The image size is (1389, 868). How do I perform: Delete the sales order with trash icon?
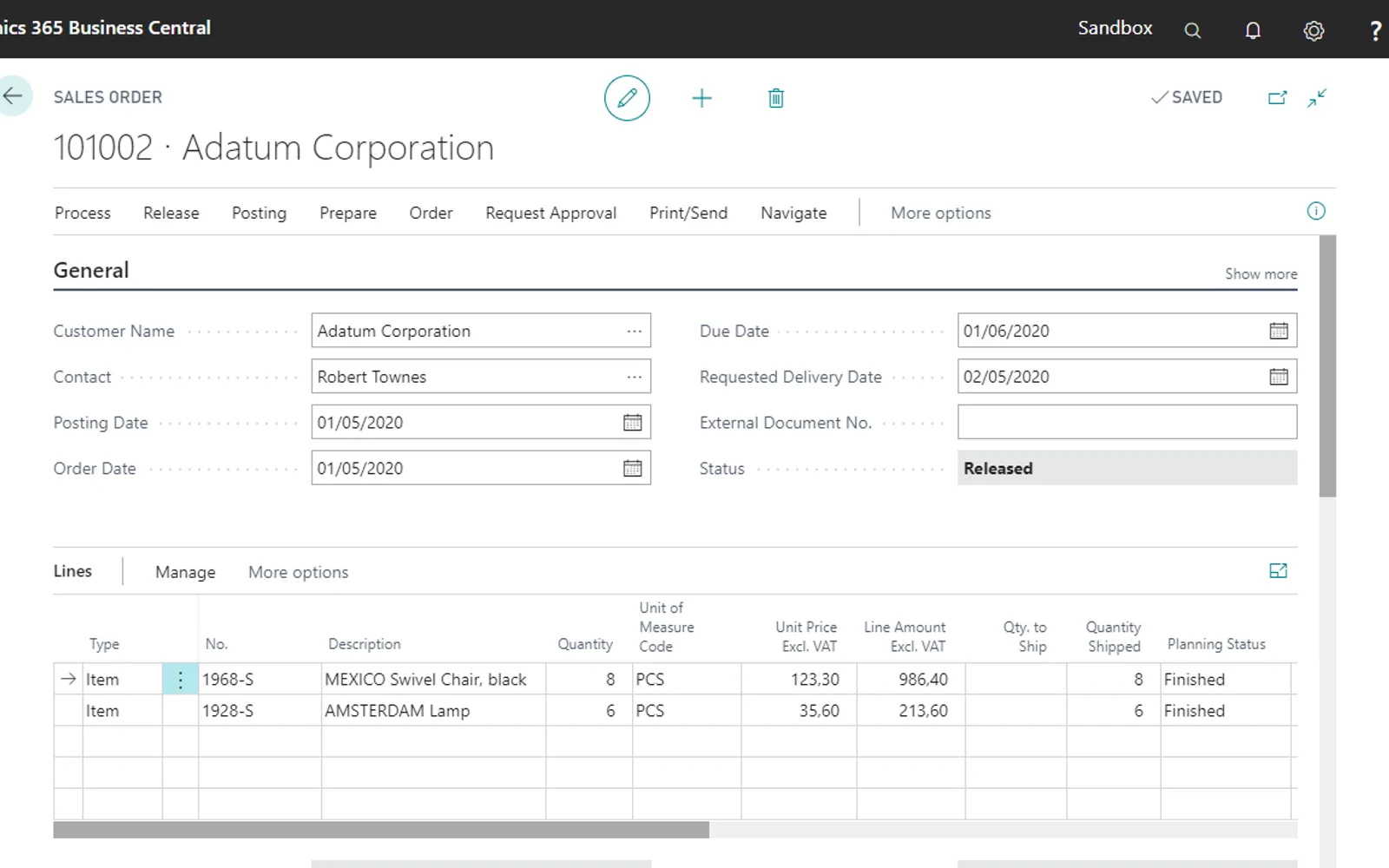click(776, 98)
